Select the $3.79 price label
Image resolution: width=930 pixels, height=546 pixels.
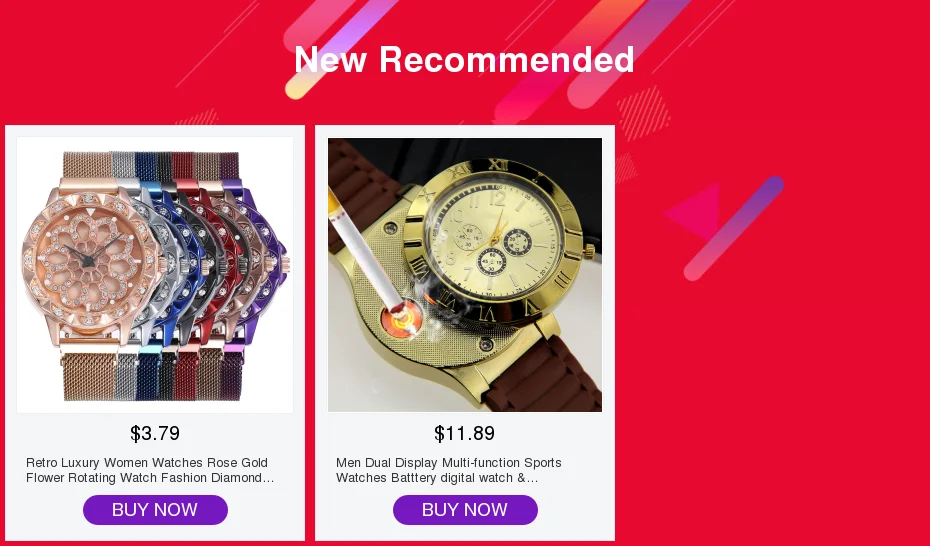coord(155,433)
